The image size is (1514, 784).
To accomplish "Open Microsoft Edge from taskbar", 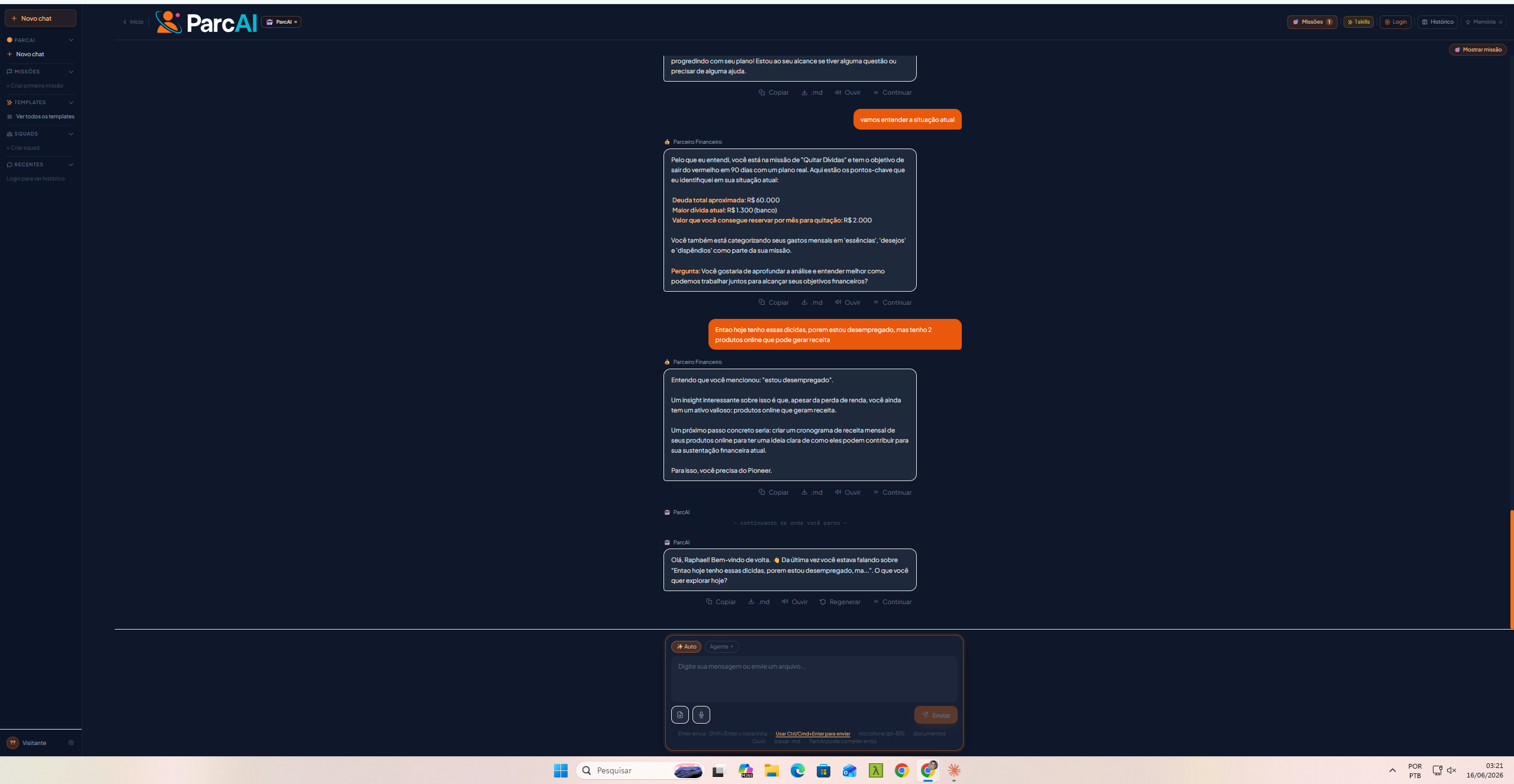I will (x=797, y=770).
